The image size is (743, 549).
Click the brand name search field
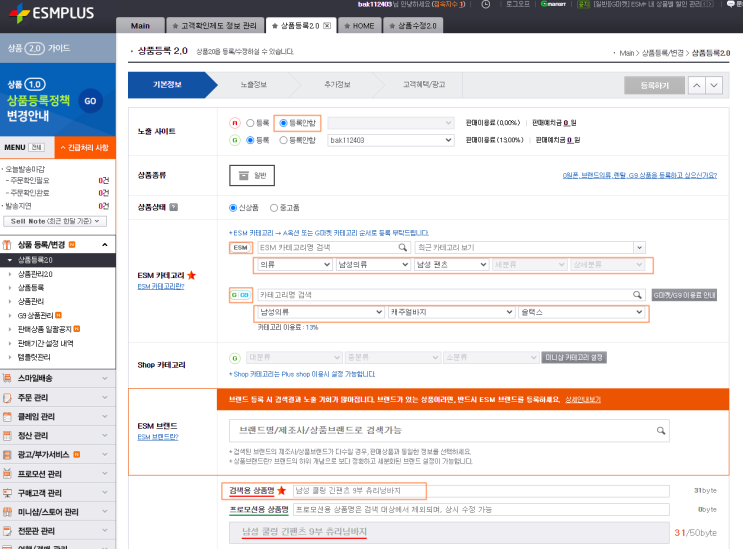click(x=449, y=431)
